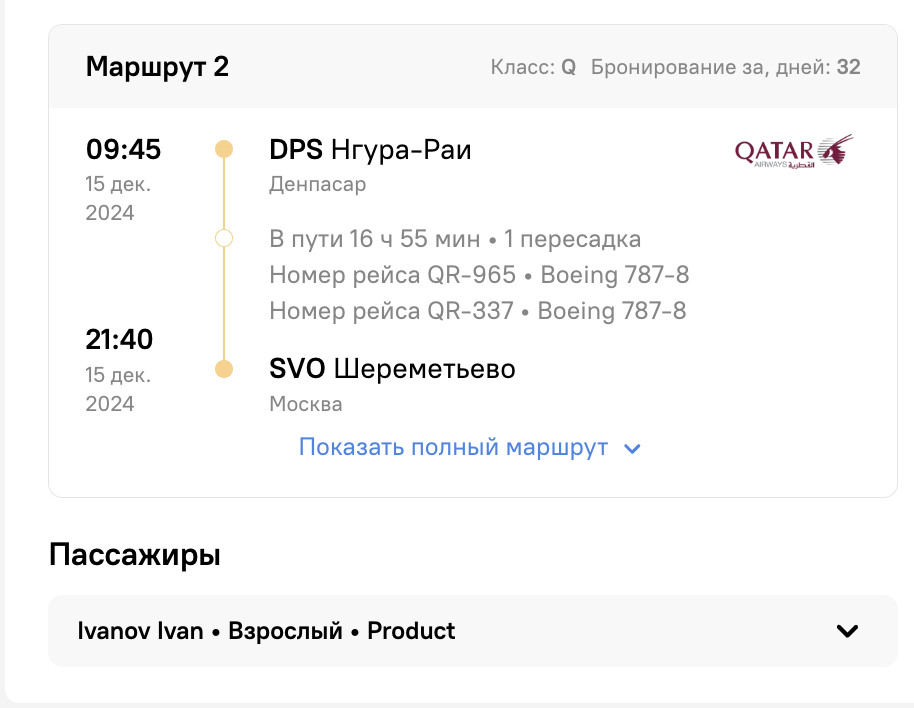Click the hollow transfer stop marker
This screenshot has height=708, width=914.
224,238
